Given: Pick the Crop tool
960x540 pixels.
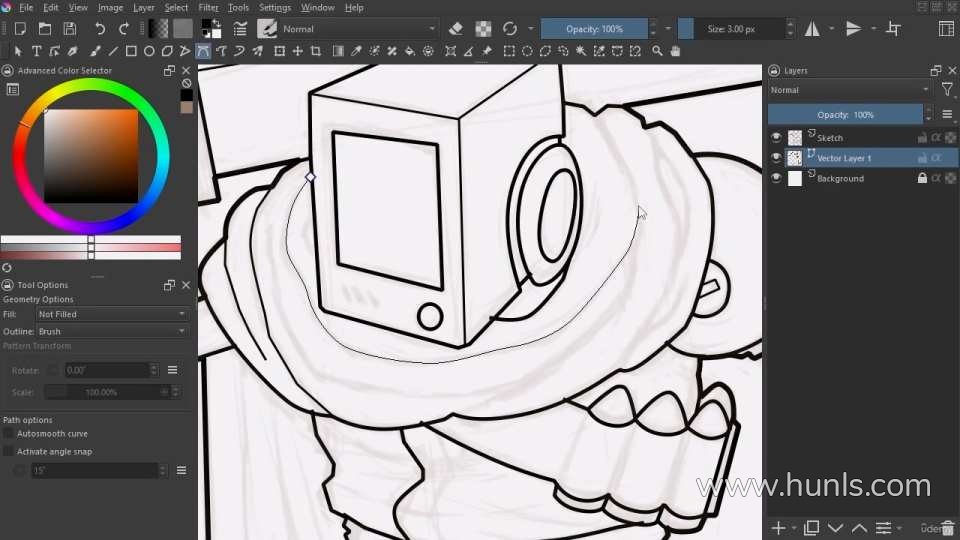Looking at the screenshot, I should pos(316,51).
